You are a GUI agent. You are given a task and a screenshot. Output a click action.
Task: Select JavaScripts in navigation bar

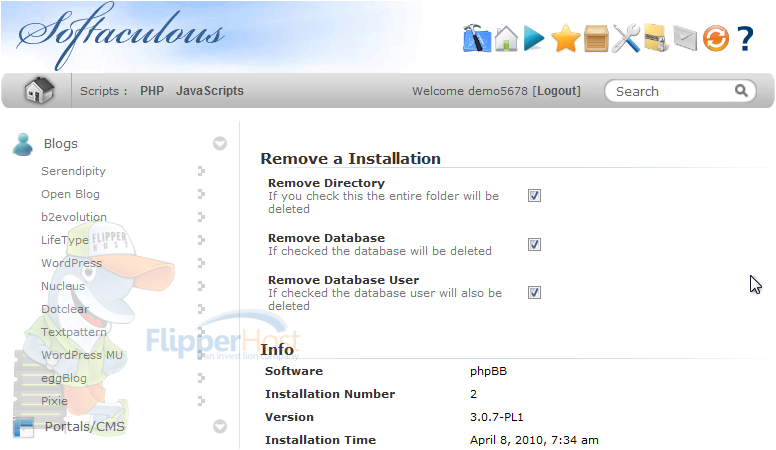(210, 91)
